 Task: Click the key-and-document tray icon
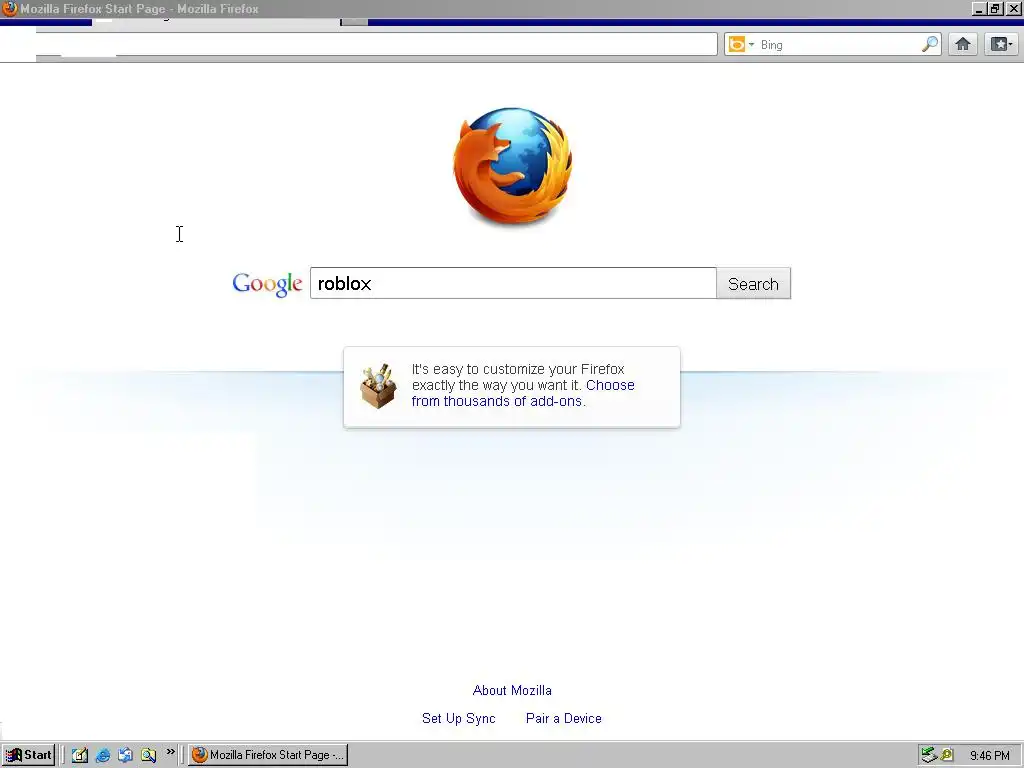(x=947, y=755)
